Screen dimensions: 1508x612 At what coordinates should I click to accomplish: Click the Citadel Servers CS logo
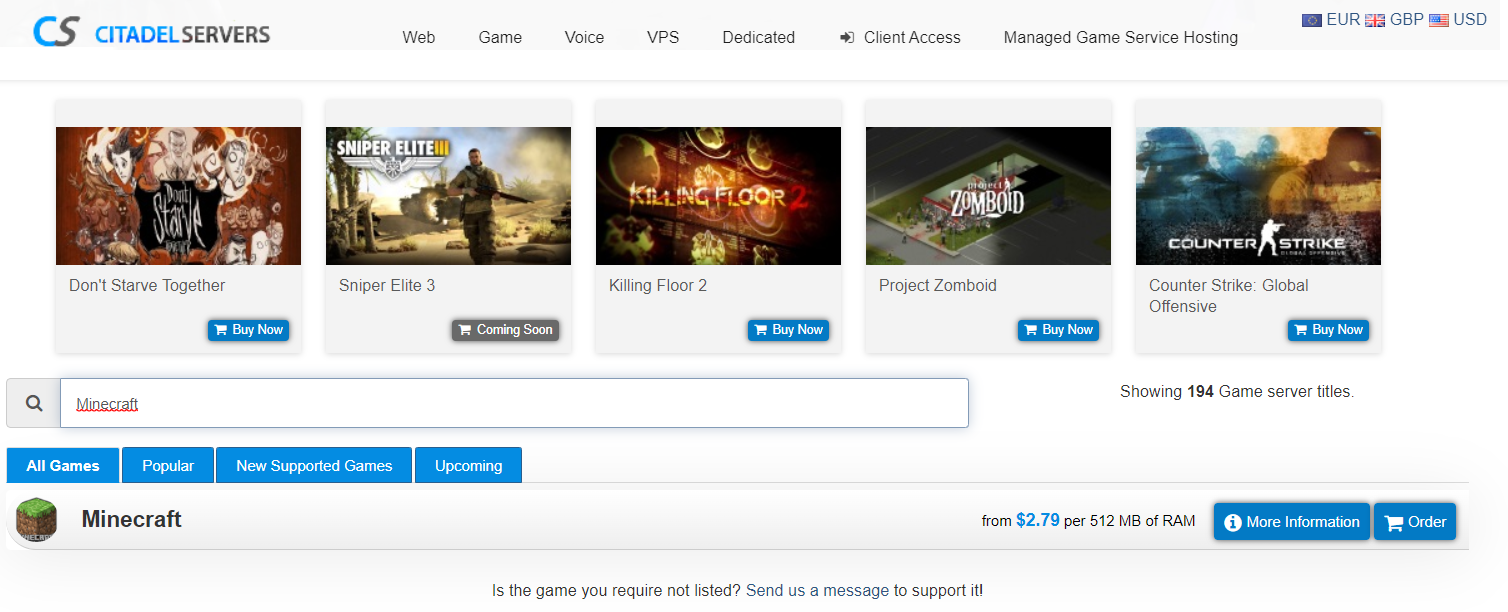click(x=152, y=31)
